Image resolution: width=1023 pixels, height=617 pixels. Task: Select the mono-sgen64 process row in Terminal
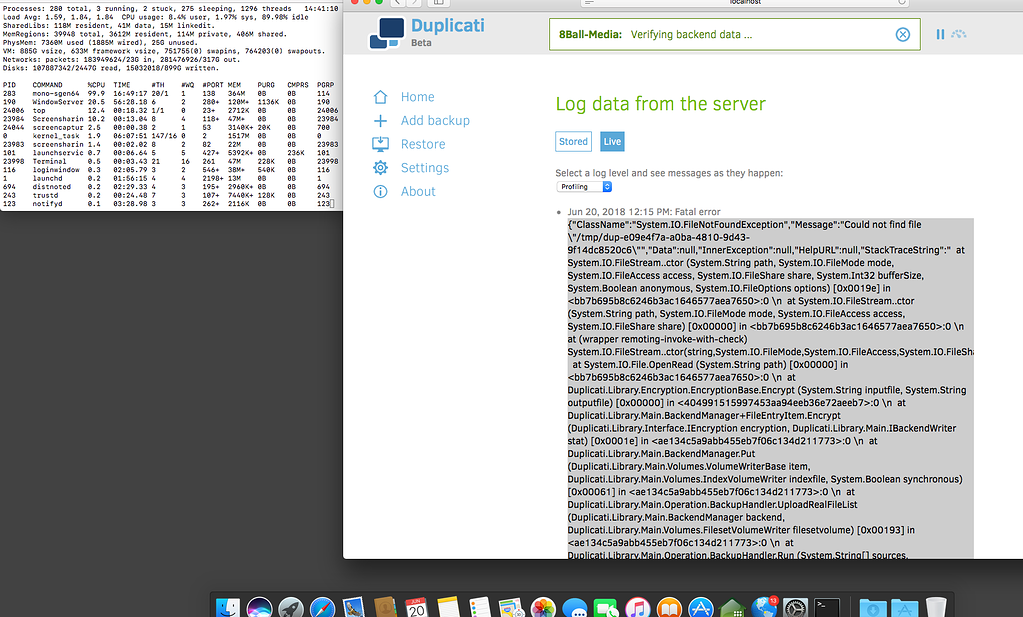pos(170,93)
